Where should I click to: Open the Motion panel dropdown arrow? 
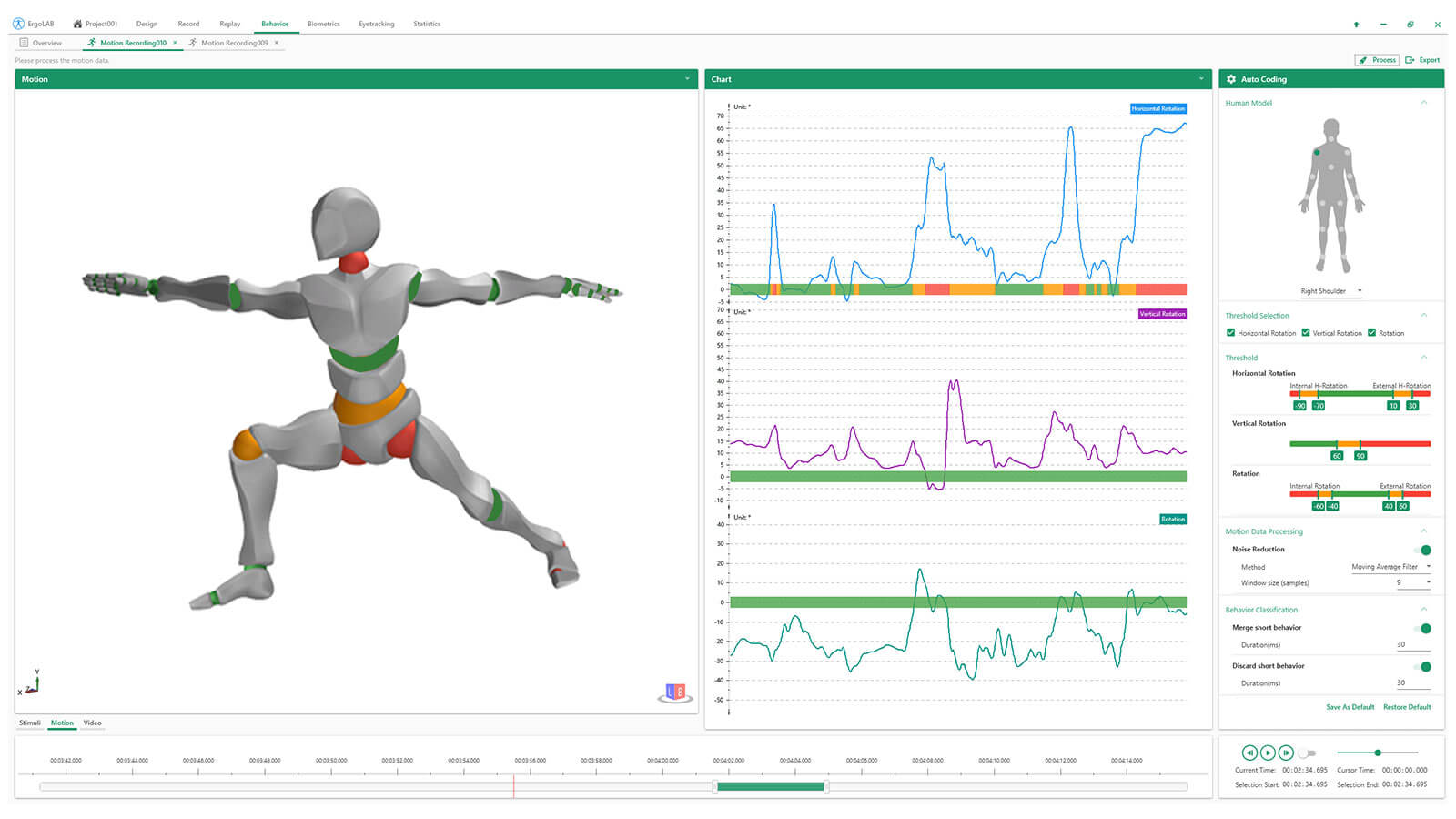click(x=687, y=79)
